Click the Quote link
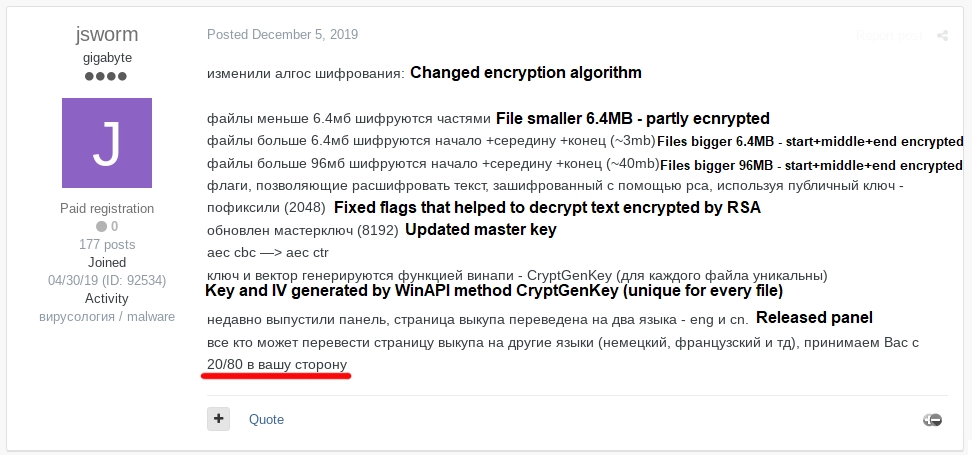 tap(266, 419)
